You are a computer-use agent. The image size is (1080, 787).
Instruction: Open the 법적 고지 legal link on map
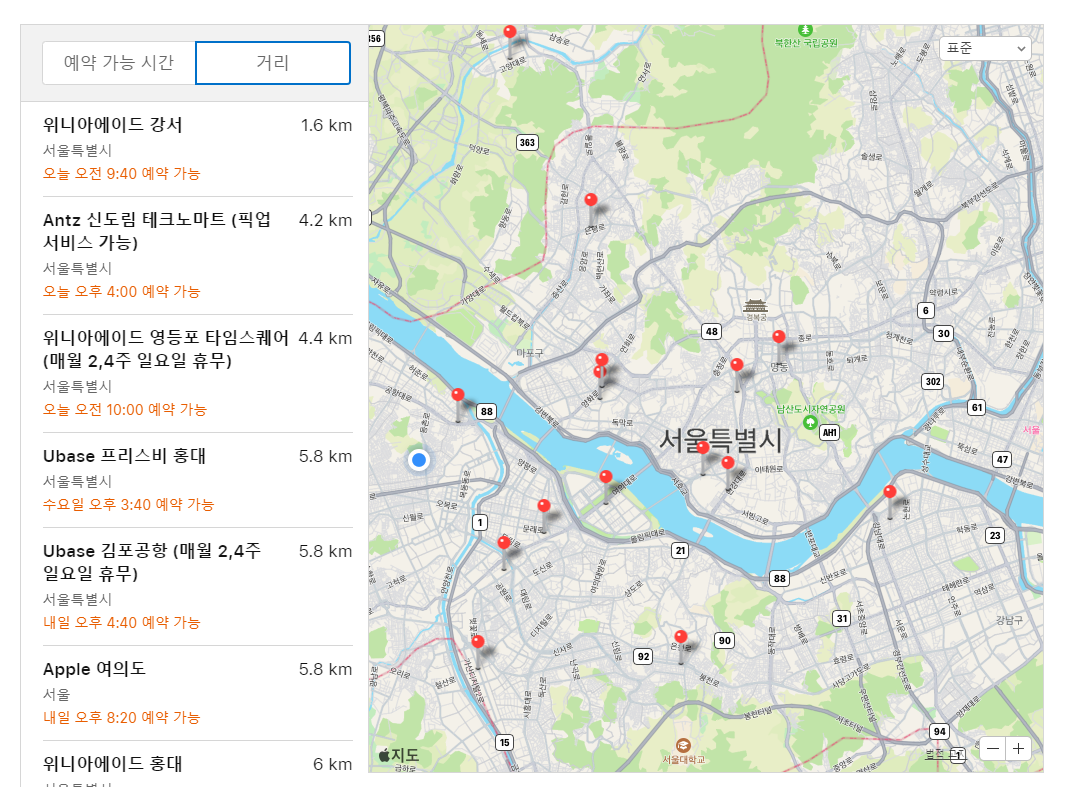point(946,754)
